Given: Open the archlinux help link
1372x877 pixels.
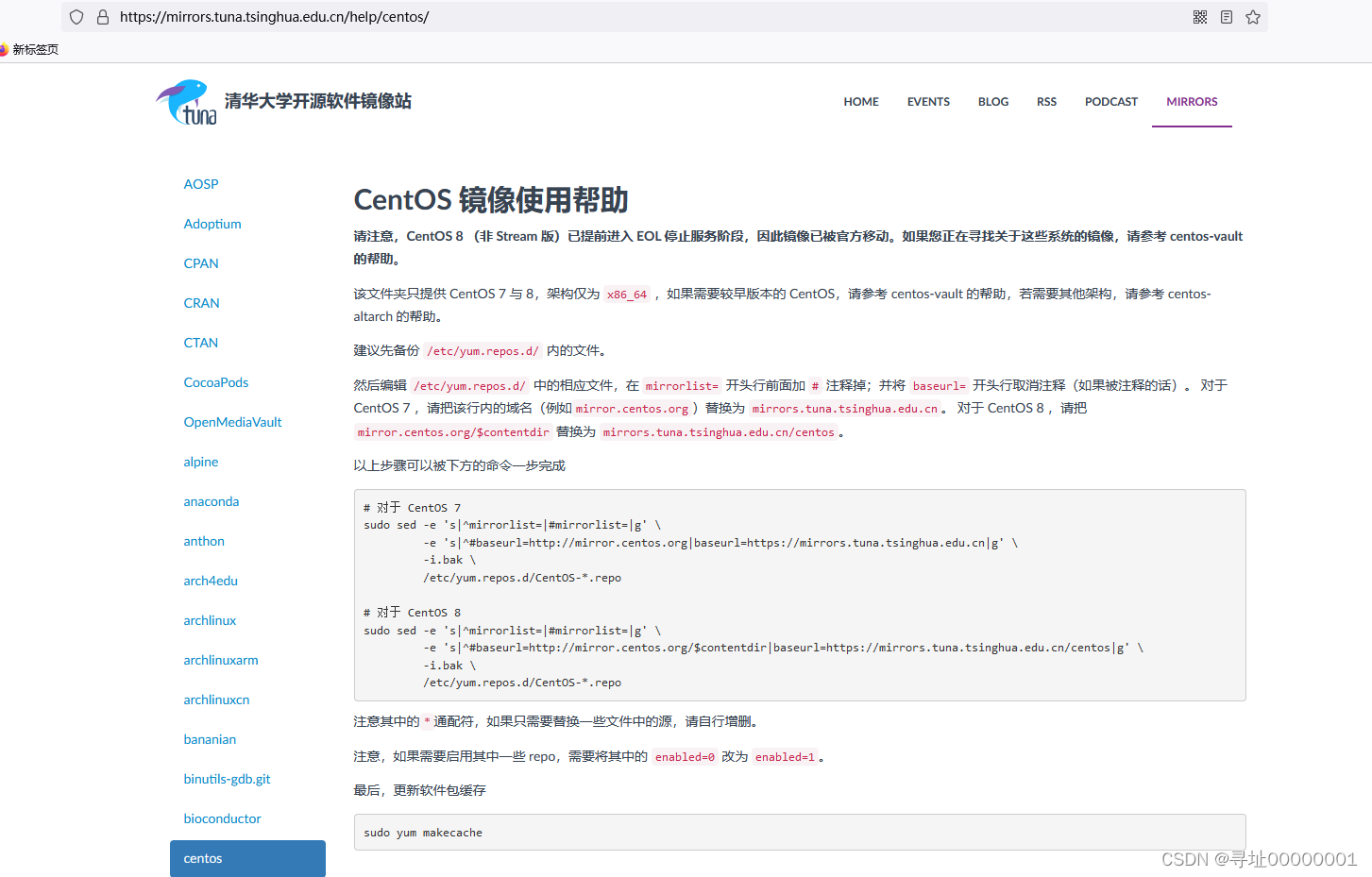Looking at the screenshot, I should (x=210, y=620).
